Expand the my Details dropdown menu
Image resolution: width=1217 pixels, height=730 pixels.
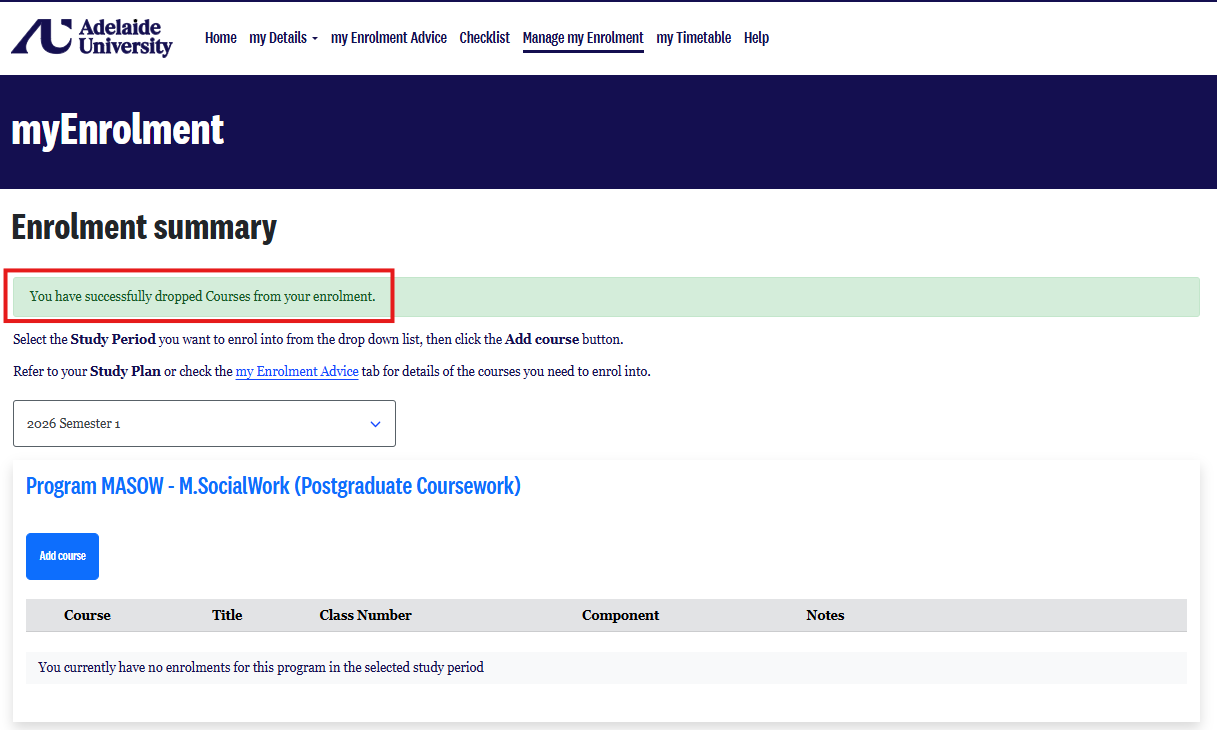[x=283, y=38]
